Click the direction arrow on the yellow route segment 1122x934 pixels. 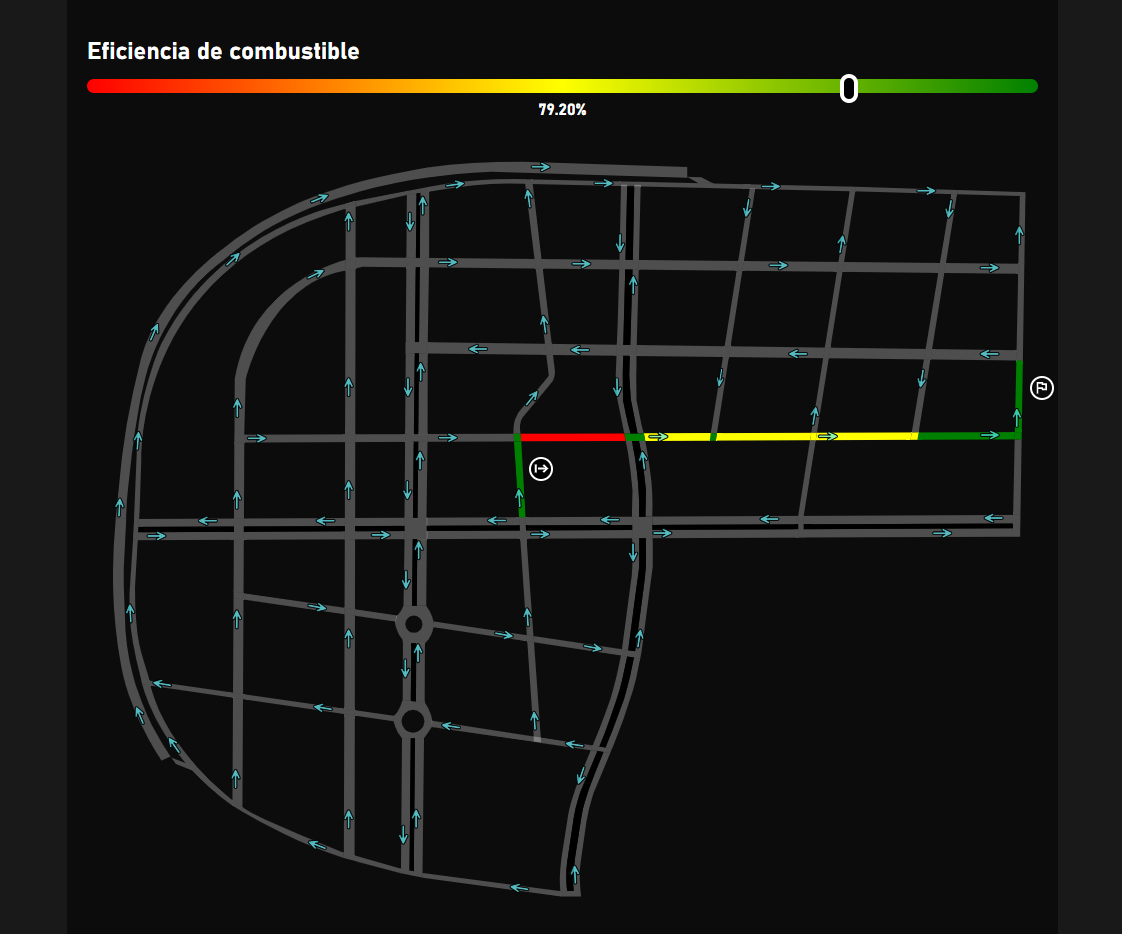828,437
